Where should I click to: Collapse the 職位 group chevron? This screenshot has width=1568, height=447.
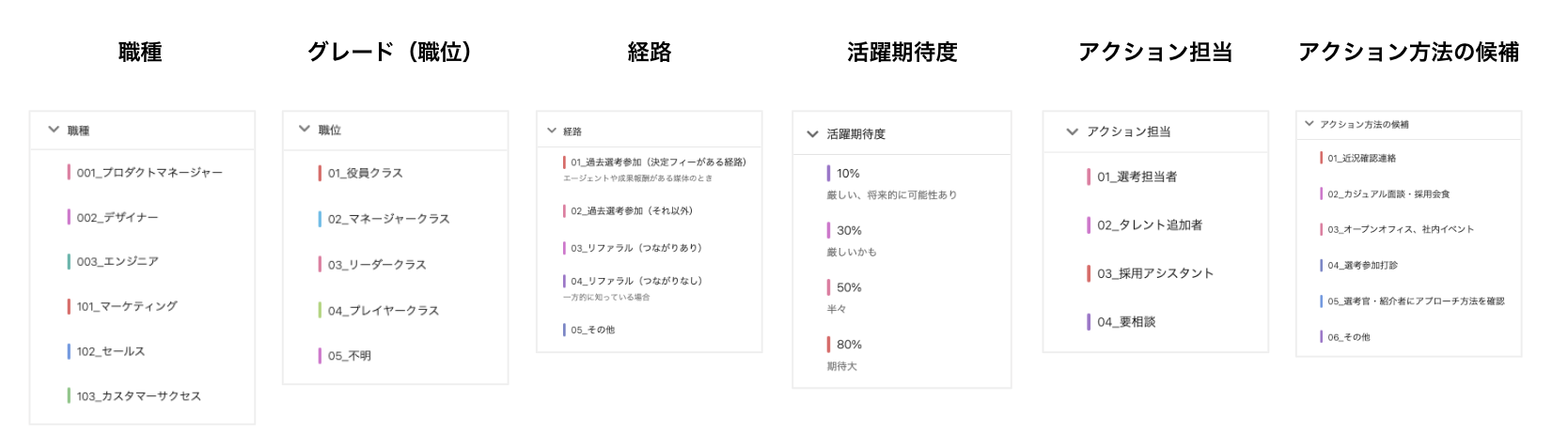(x=304, y=129)
